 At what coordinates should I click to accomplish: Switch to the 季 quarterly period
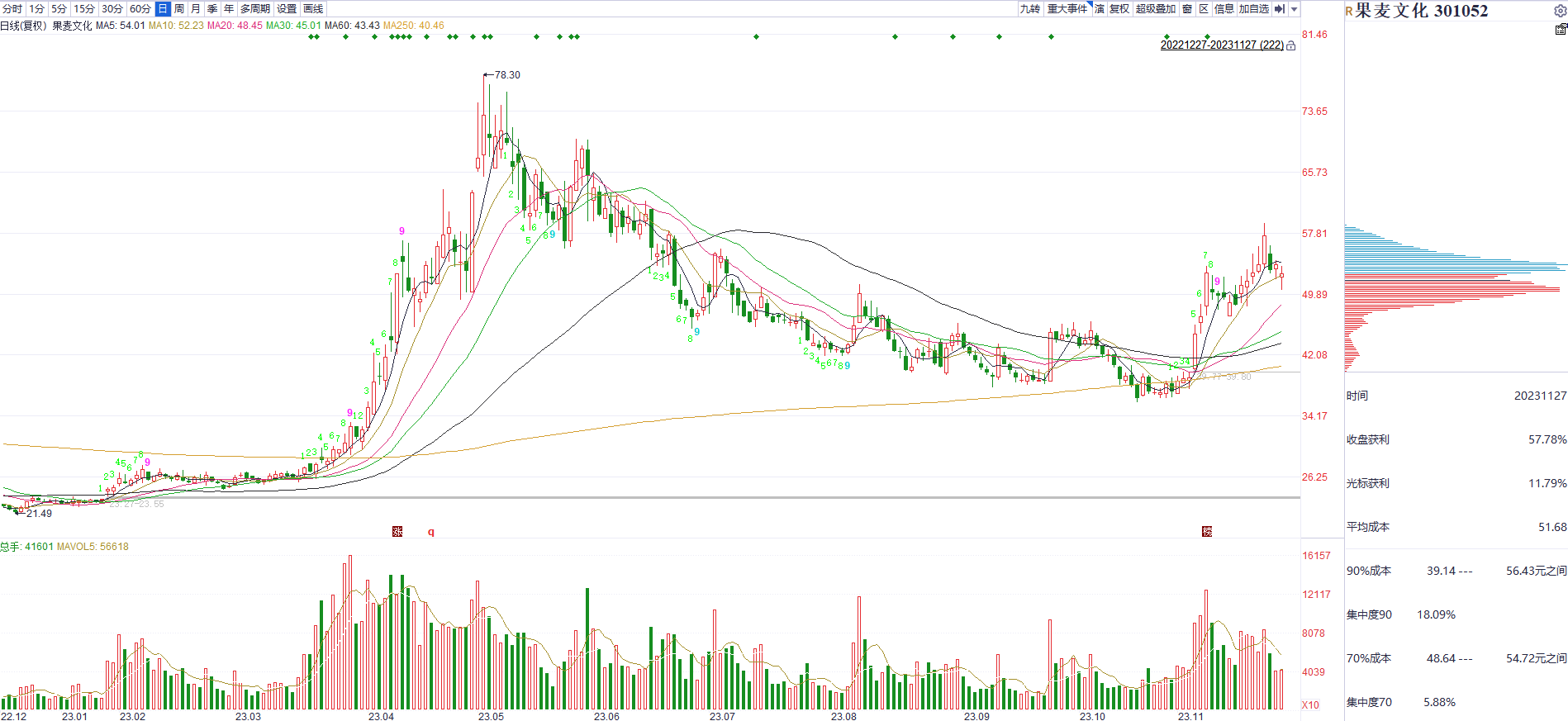click(212, 8)
